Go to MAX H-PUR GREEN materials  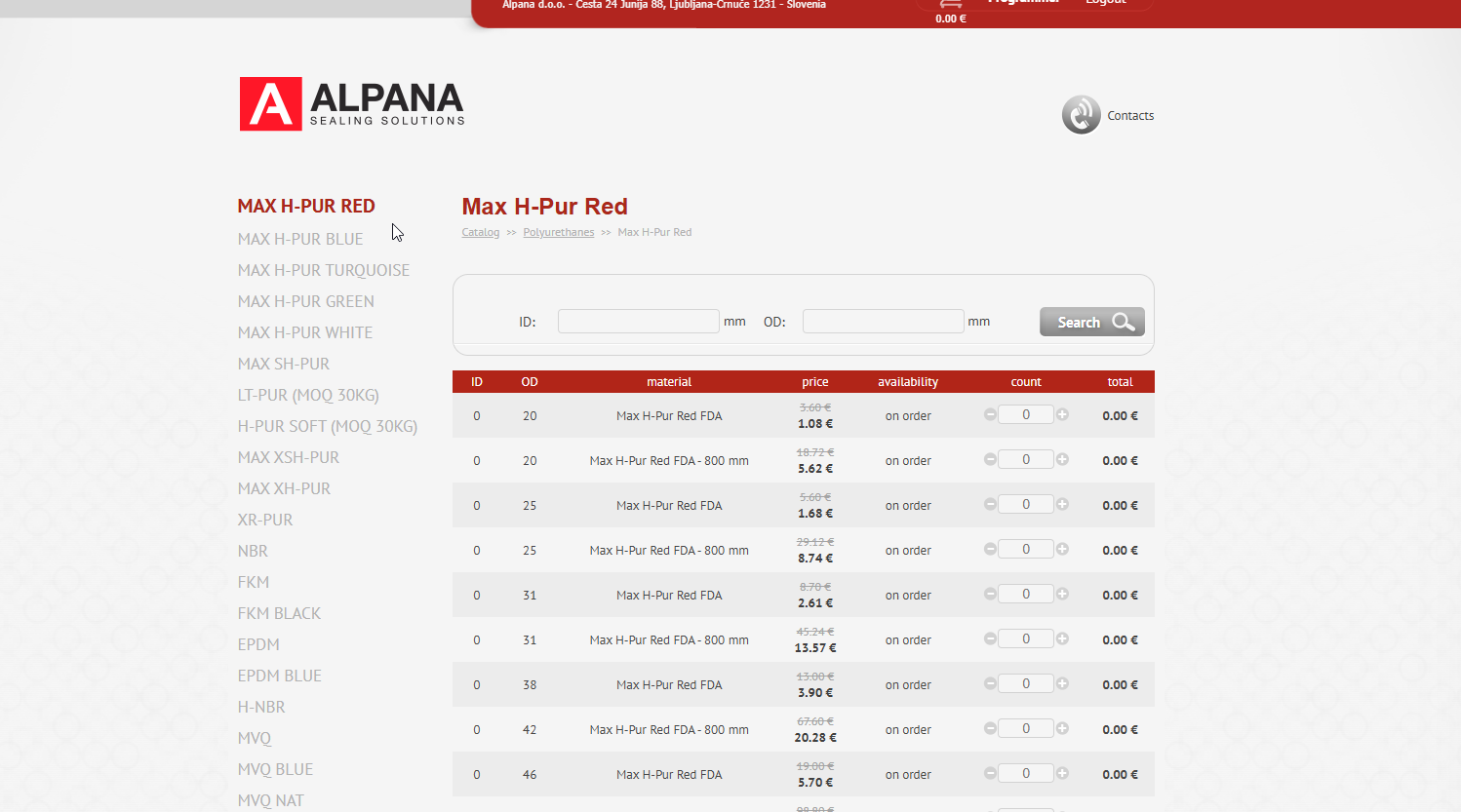coord(306,301)
